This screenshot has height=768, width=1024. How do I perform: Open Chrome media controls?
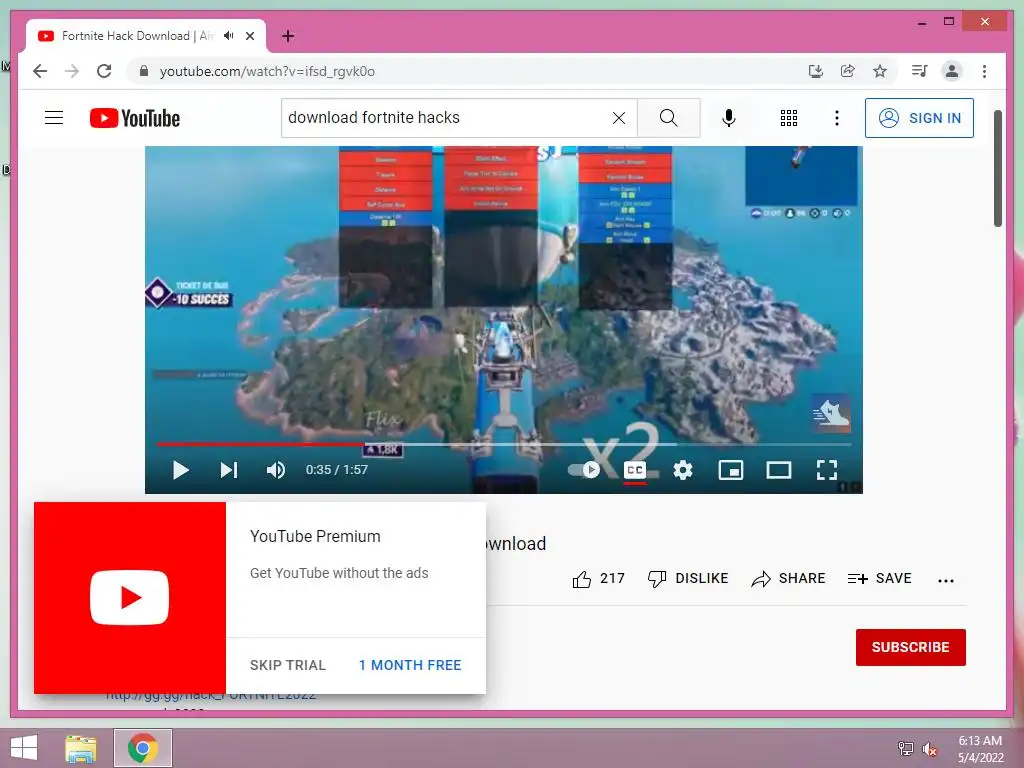(x=920, y=71)
